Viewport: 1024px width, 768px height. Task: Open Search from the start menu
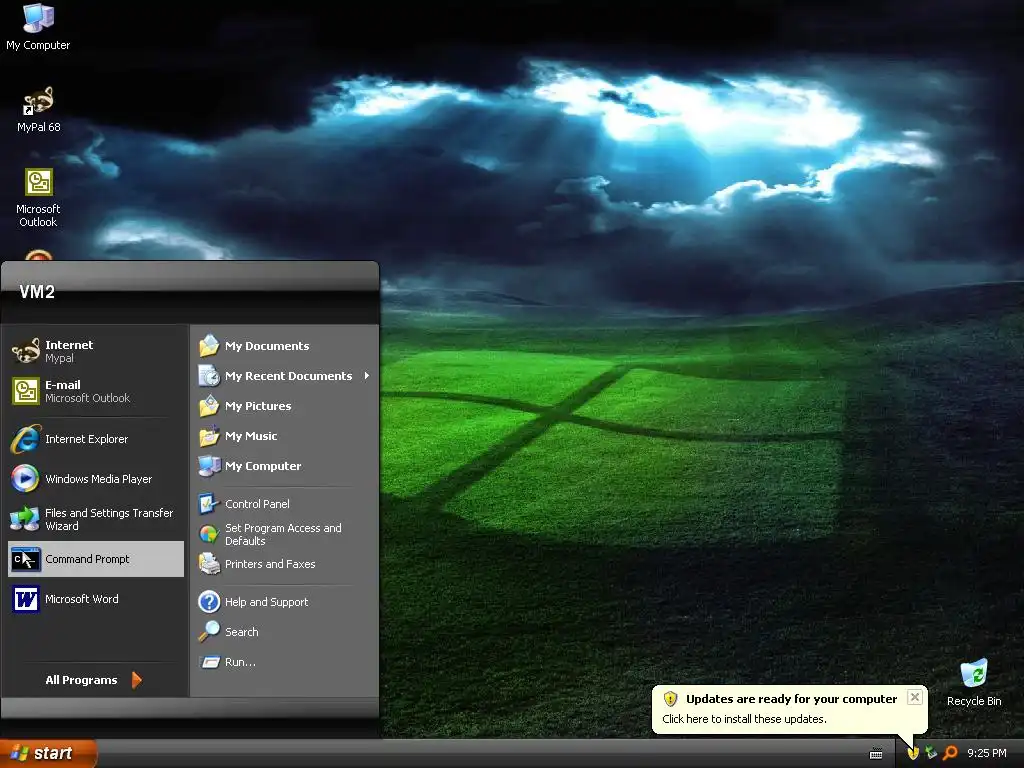(285, 632)
